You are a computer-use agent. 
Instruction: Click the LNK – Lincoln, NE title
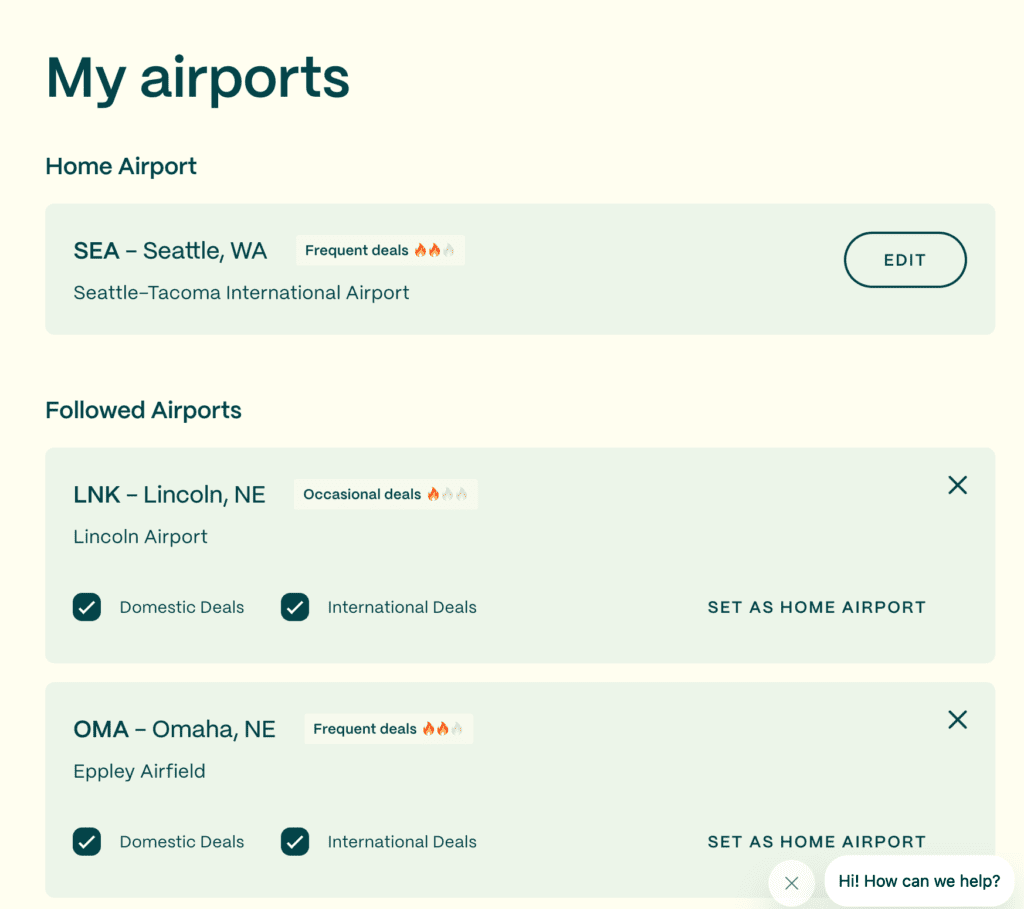coord(169,495)
